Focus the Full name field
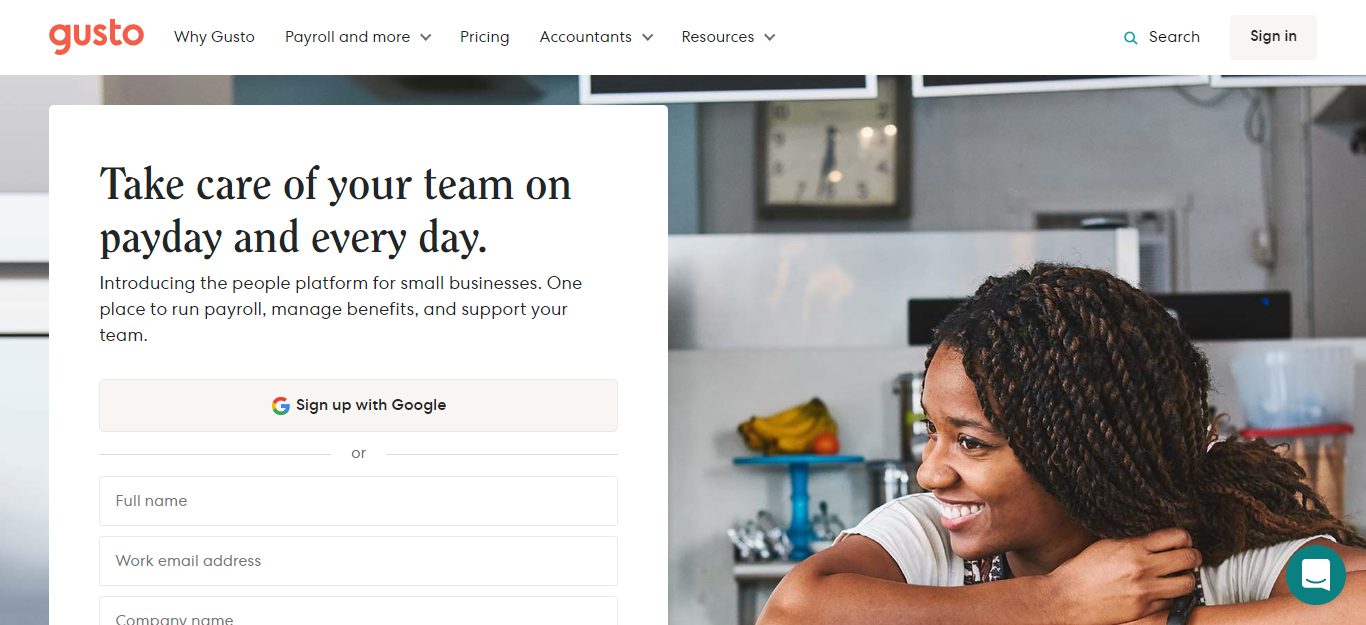 358,501
